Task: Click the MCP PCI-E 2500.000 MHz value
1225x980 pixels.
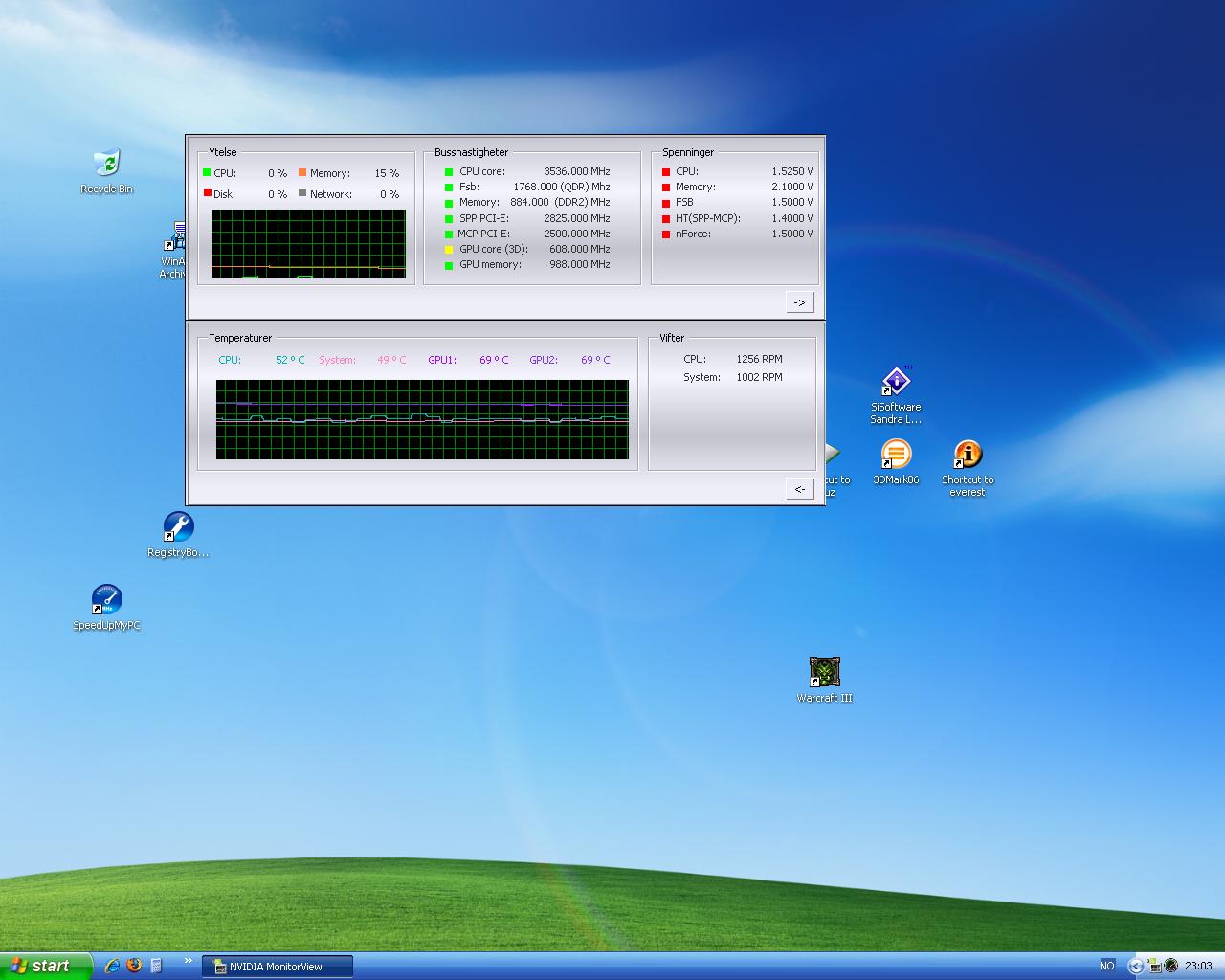Action: (x=576, y=234)
